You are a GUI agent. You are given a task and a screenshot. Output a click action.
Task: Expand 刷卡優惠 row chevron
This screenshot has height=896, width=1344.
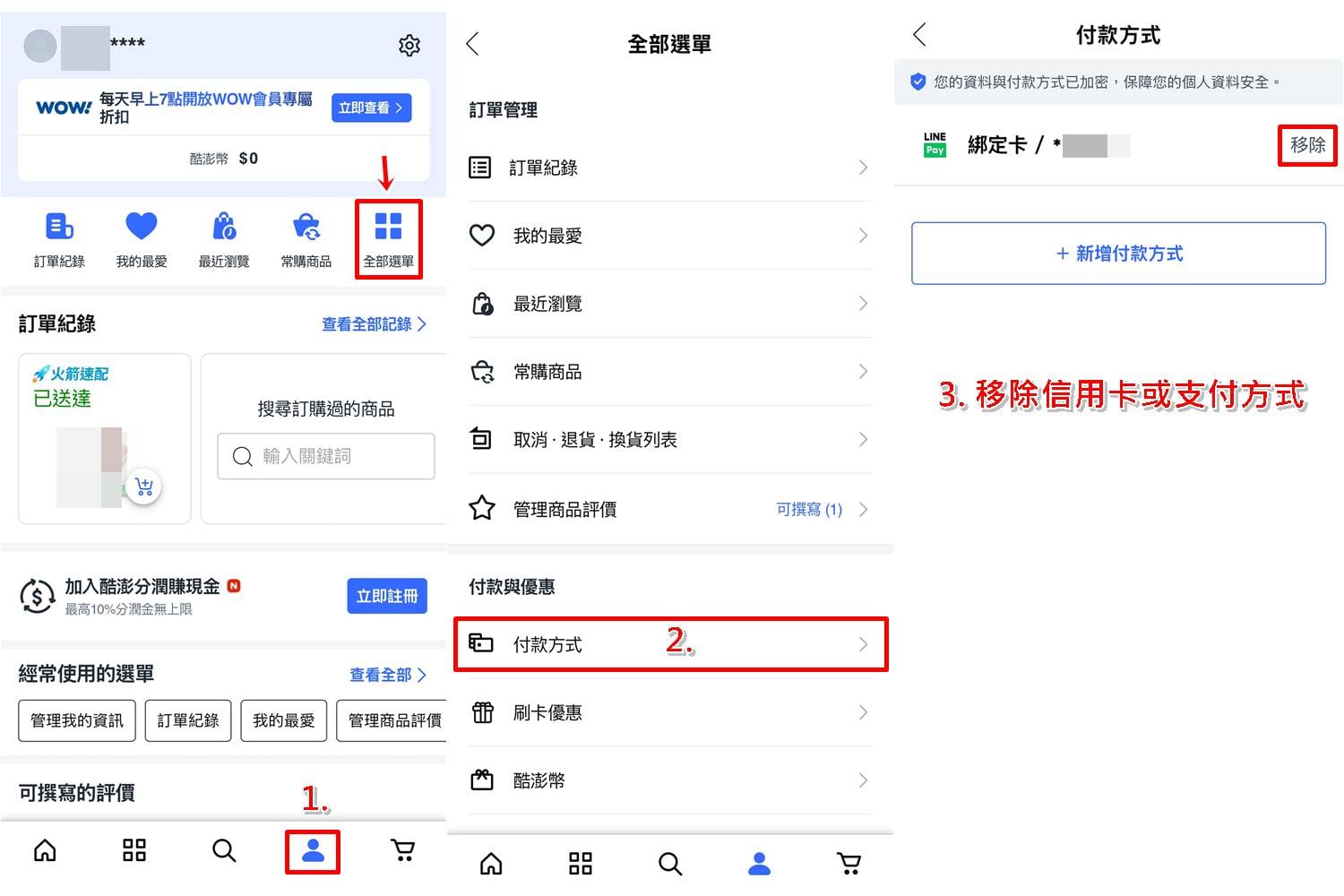[863, 713]
